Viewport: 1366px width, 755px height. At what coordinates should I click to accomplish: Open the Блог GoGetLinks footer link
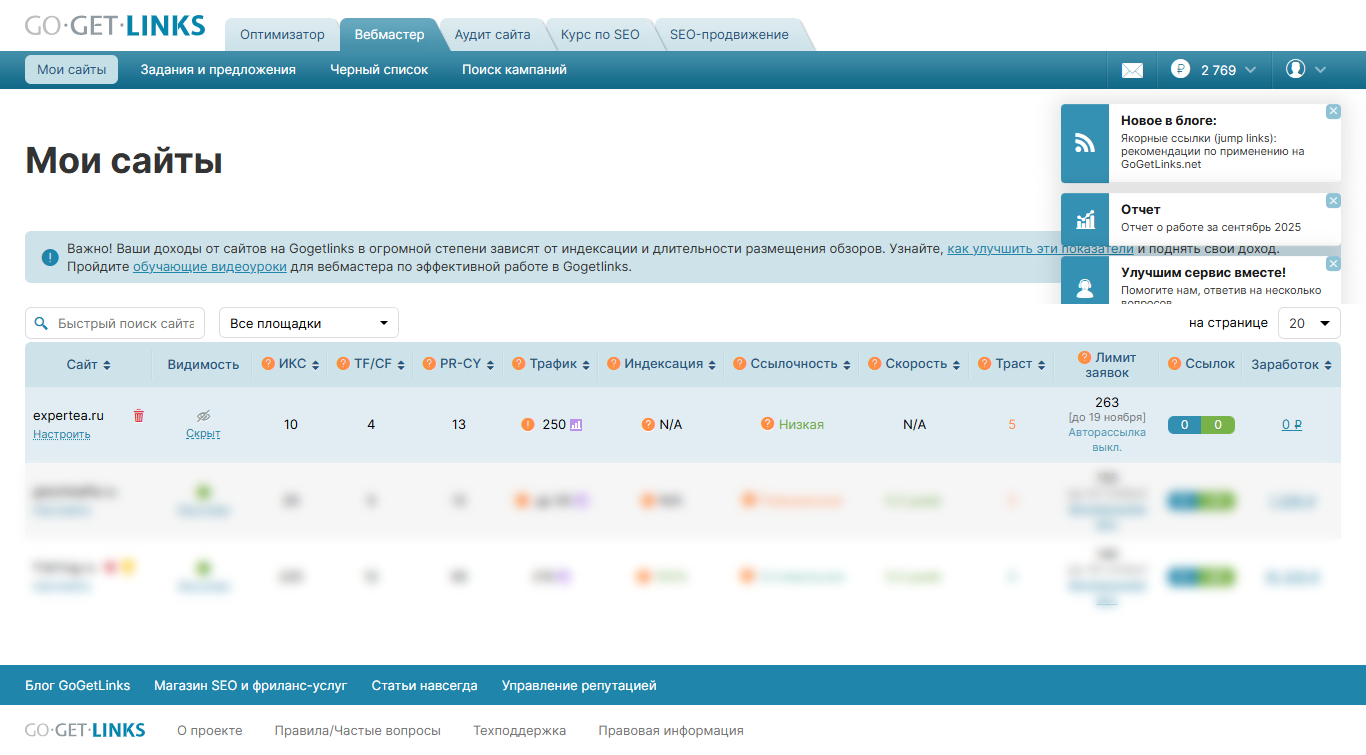coord(78,686)
